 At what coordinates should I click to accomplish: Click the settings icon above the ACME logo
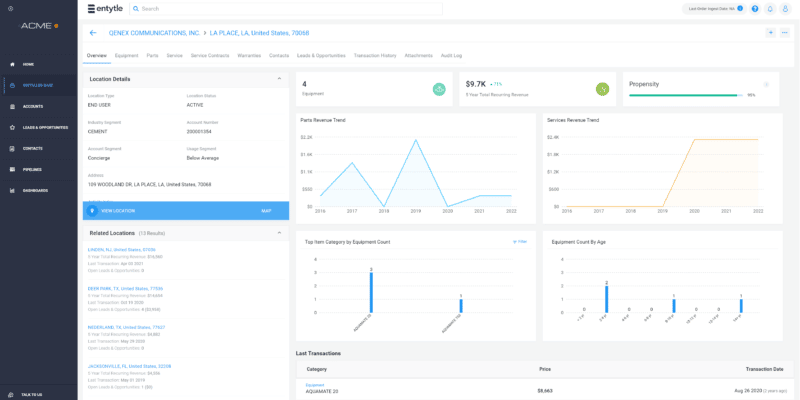(x=11, y=9)
